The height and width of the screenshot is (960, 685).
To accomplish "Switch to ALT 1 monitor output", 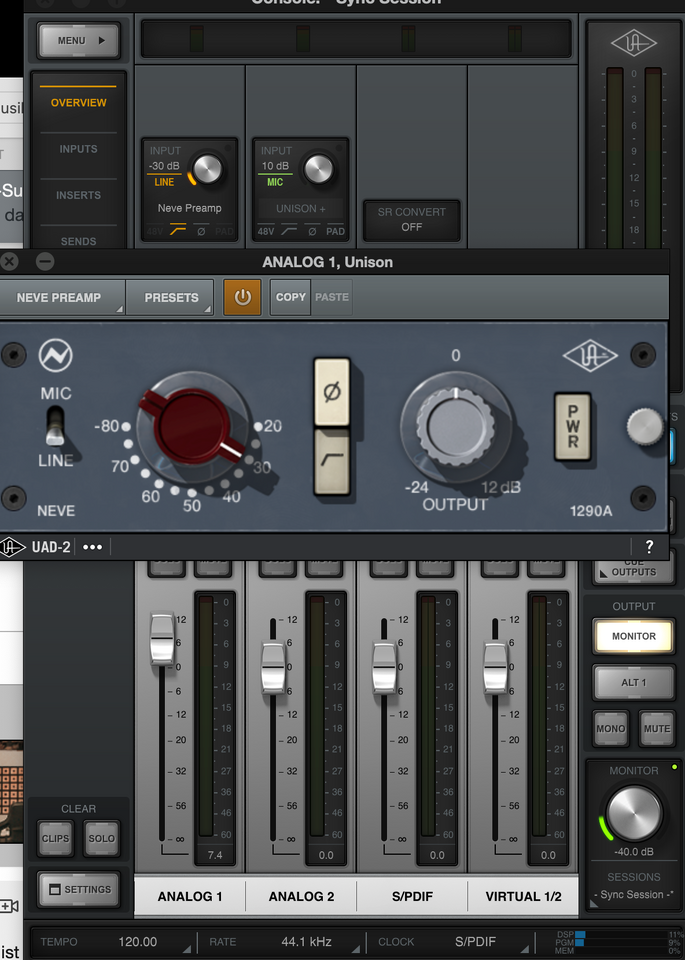I will [634, 682].
